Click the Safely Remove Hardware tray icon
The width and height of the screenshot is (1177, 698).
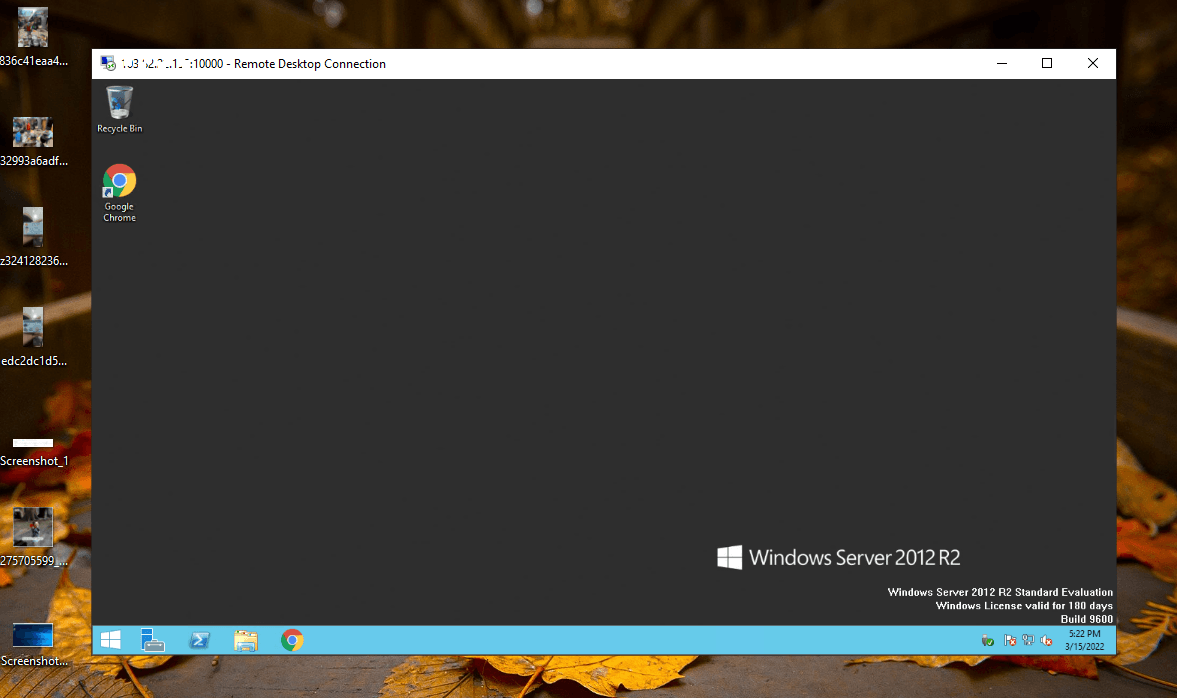tap(988, 641)
